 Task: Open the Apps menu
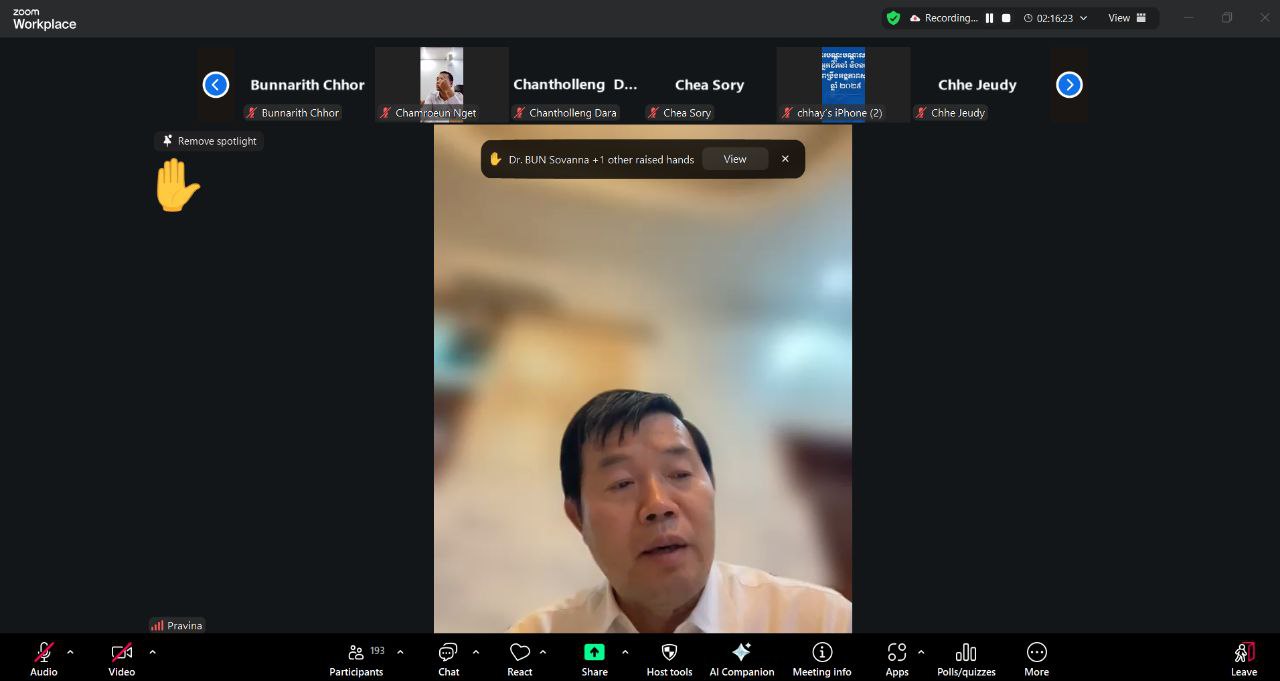click(896, 659)
